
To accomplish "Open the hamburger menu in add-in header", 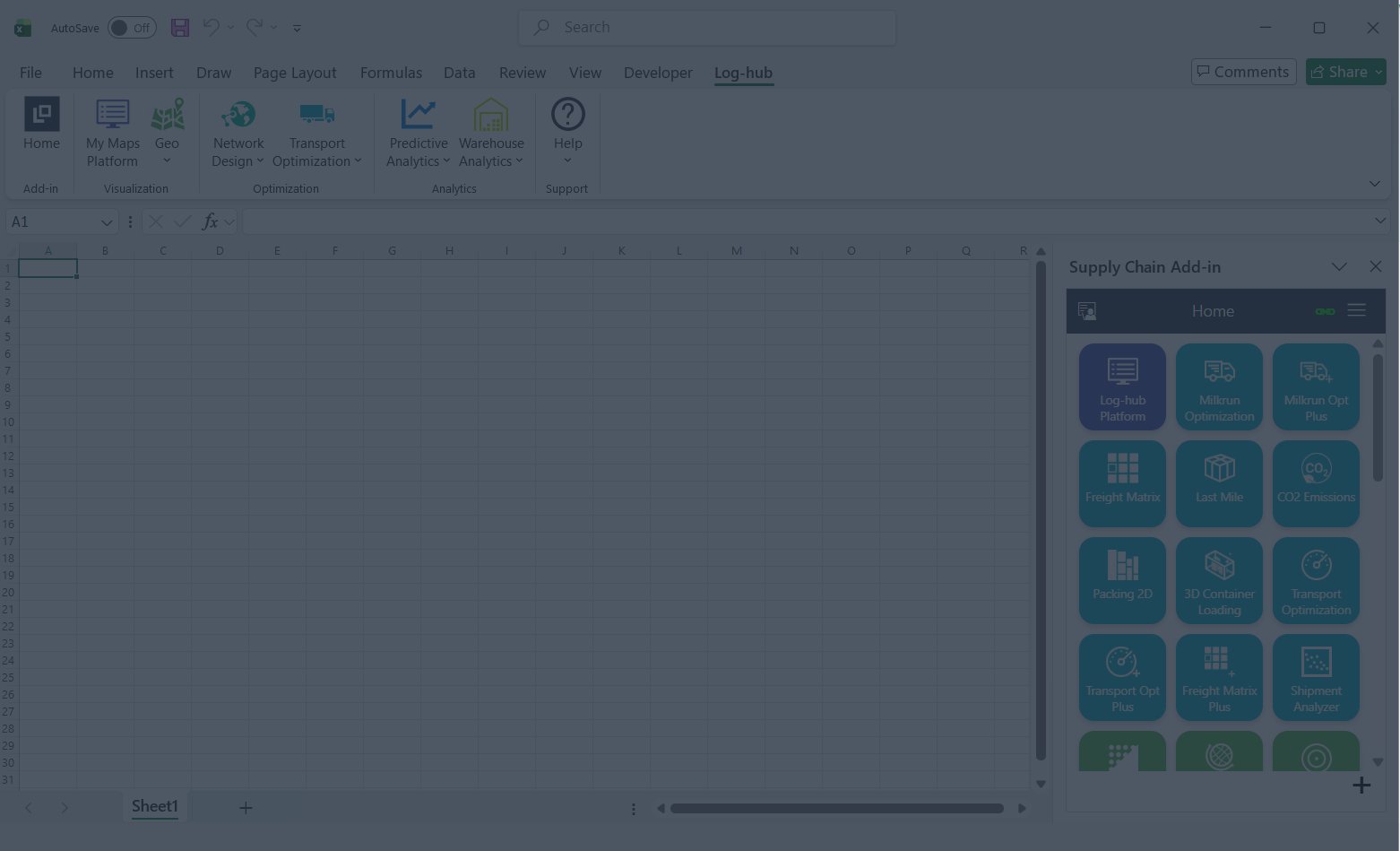I will coord(1356,310).
